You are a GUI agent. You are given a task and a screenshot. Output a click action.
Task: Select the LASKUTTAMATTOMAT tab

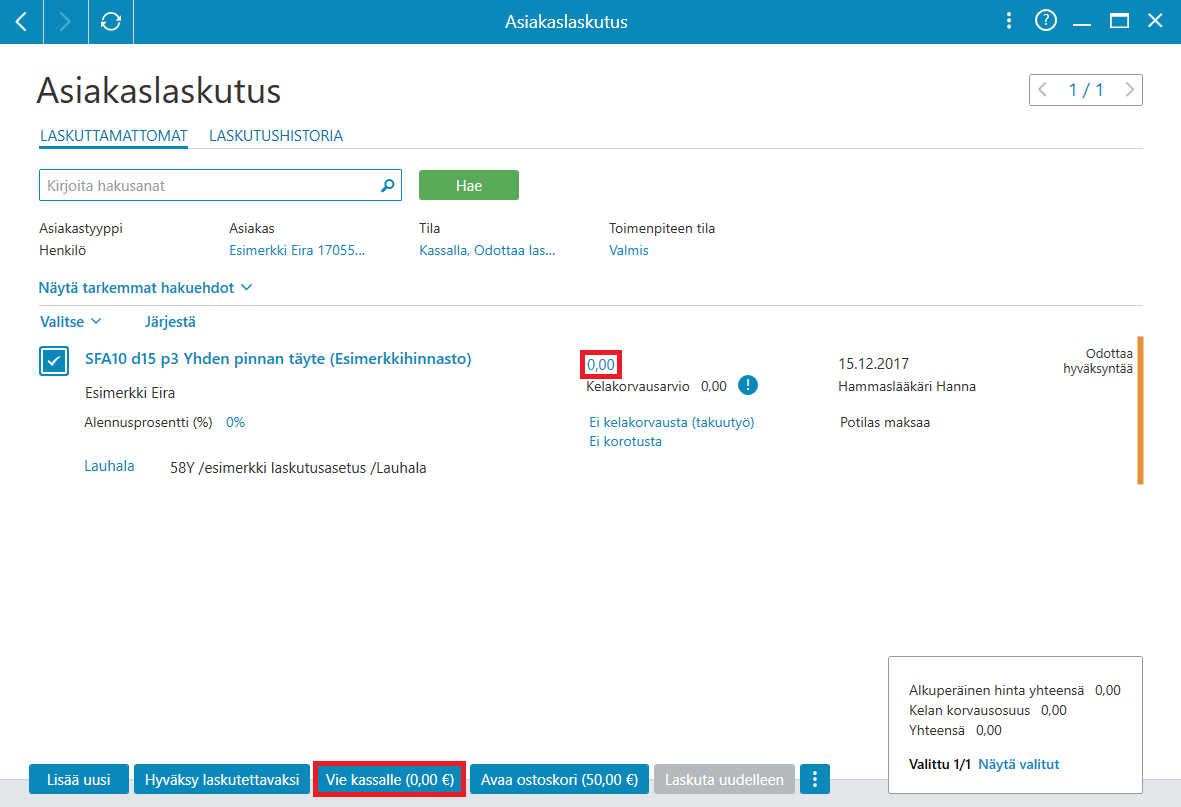click(114, 136)
